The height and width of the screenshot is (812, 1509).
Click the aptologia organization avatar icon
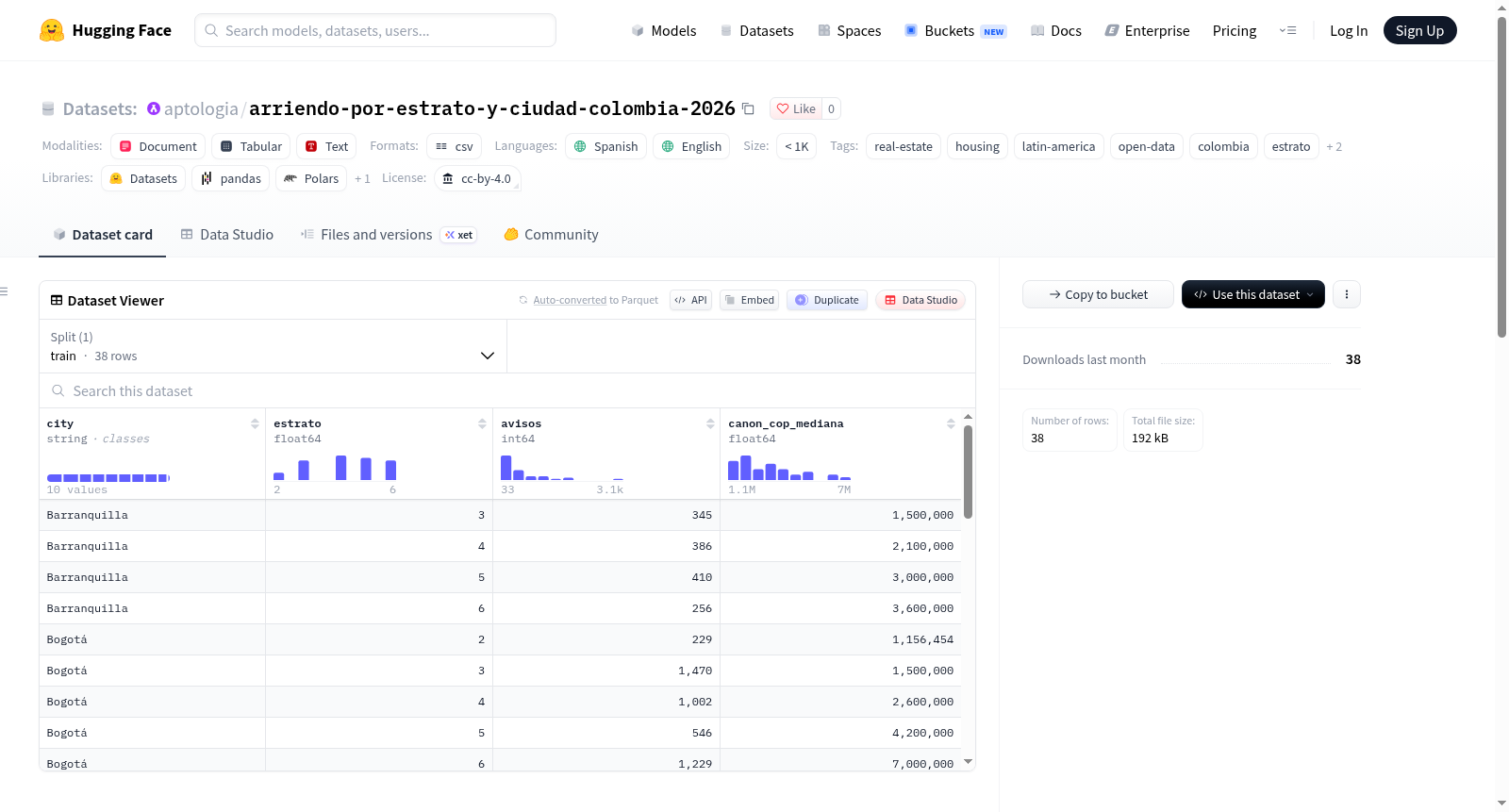point(154,108)
